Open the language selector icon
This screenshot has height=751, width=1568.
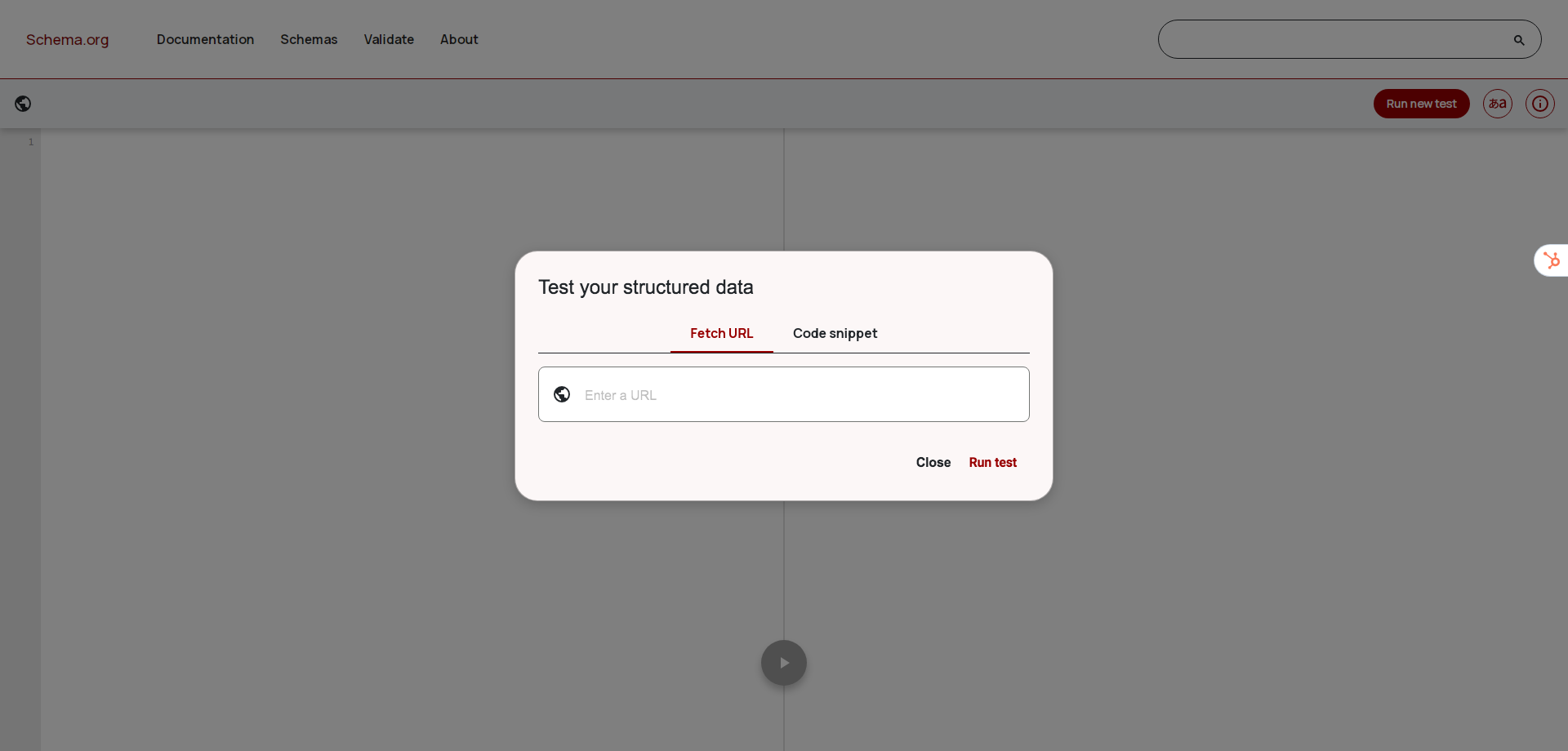1497,104
